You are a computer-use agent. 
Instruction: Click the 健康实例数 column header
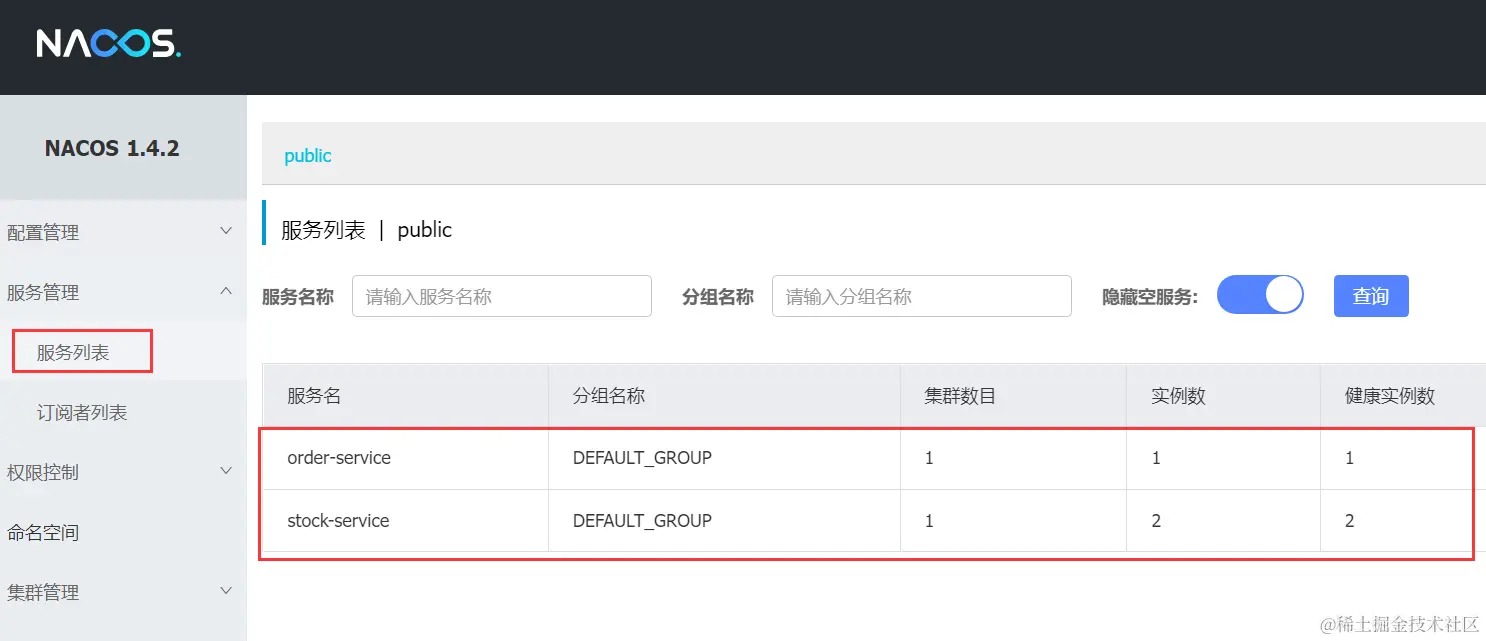[1390, 396]
